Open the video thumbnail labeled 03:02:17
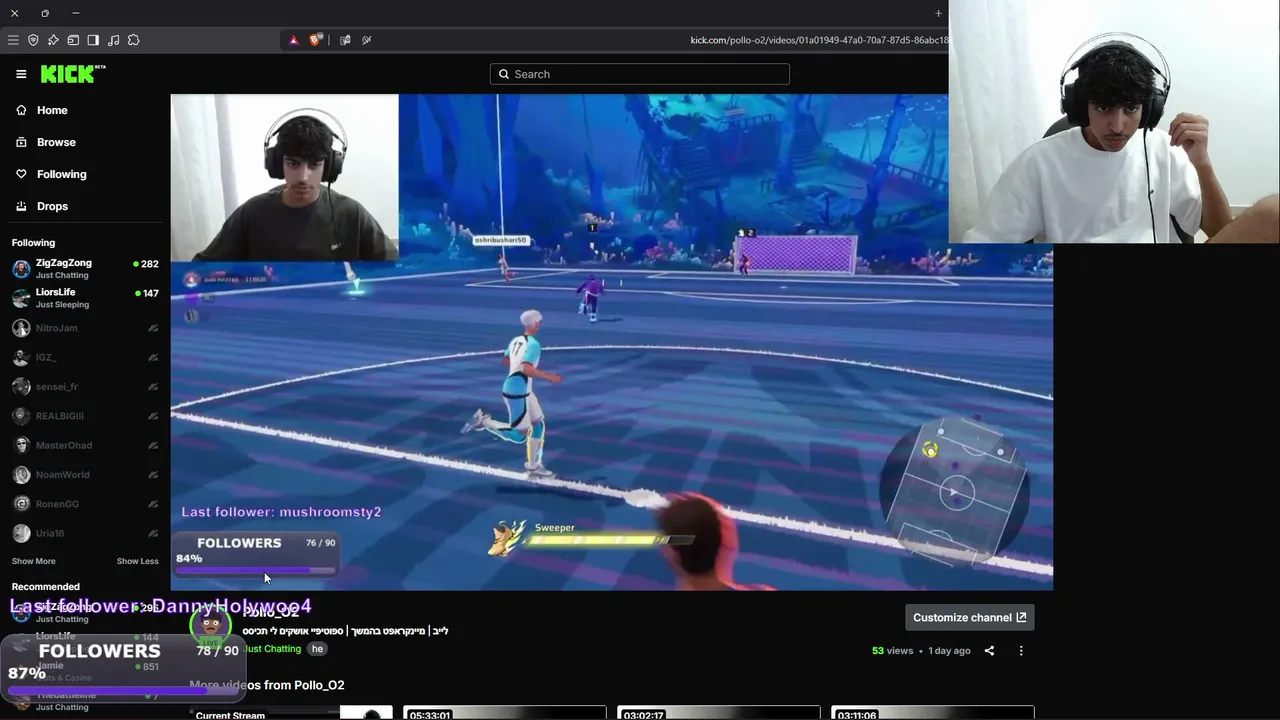Viewport: 1280px width, 720px height. pos(719,712)
